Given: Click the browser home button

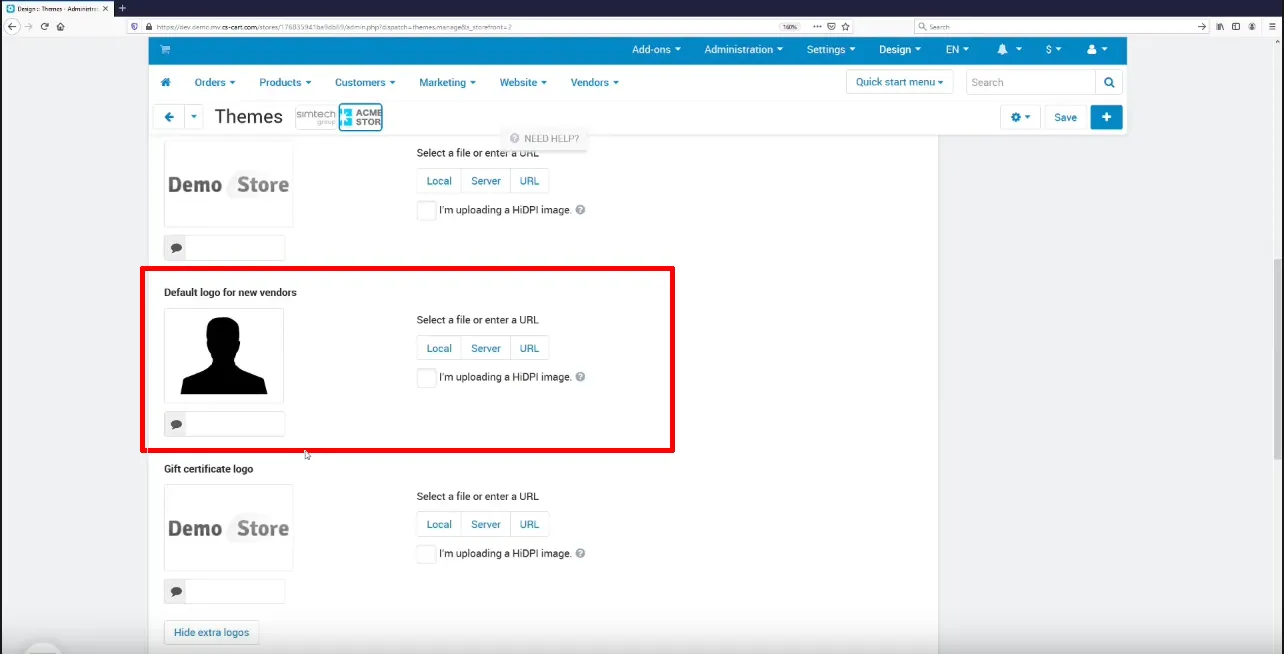Looking at the screenshot, I should click(61, 27).
